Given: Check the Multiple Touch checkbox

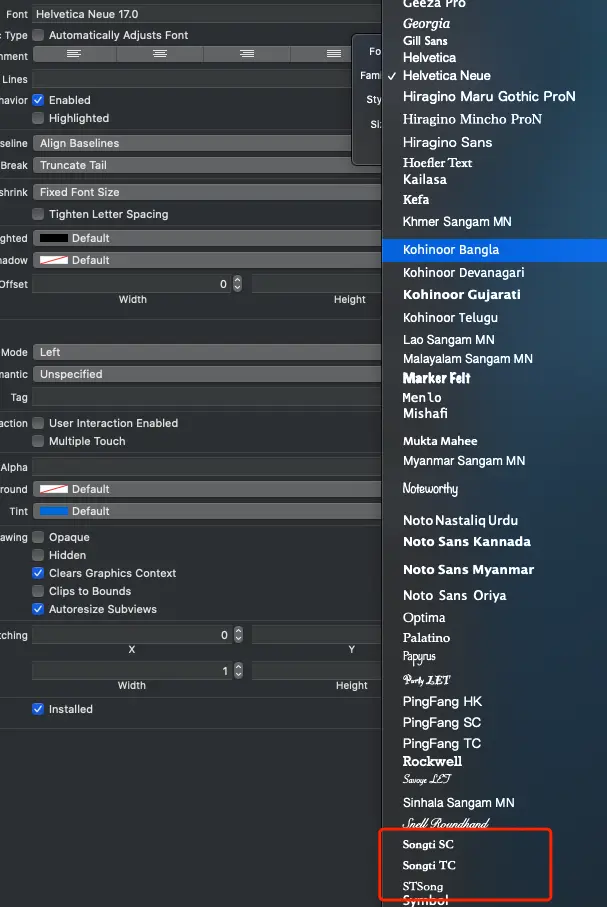Looking at the screenshot, I should point(38,441).
